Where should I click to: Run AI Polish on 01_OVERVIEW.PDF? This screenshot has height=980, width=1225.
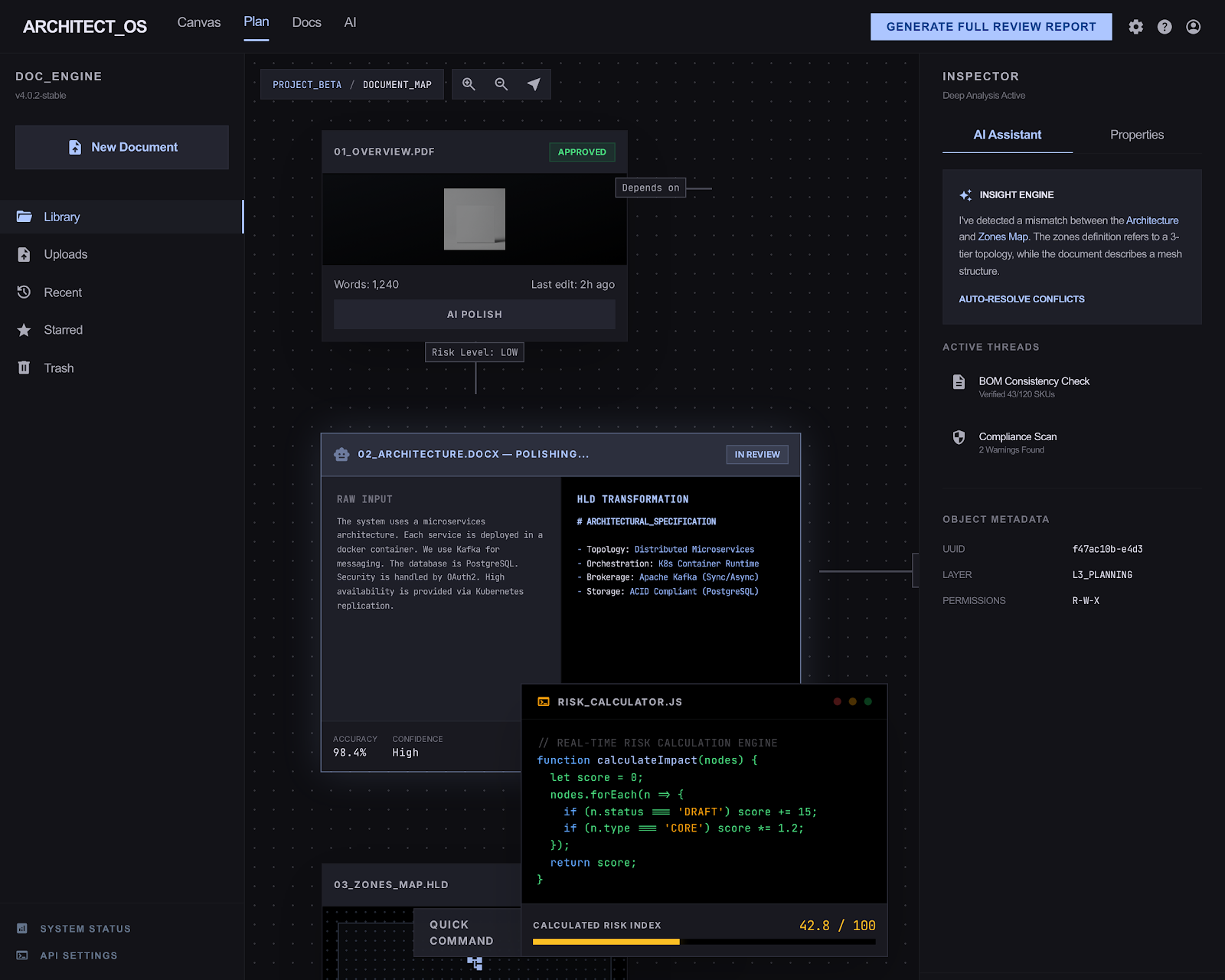tap(474, 314)
